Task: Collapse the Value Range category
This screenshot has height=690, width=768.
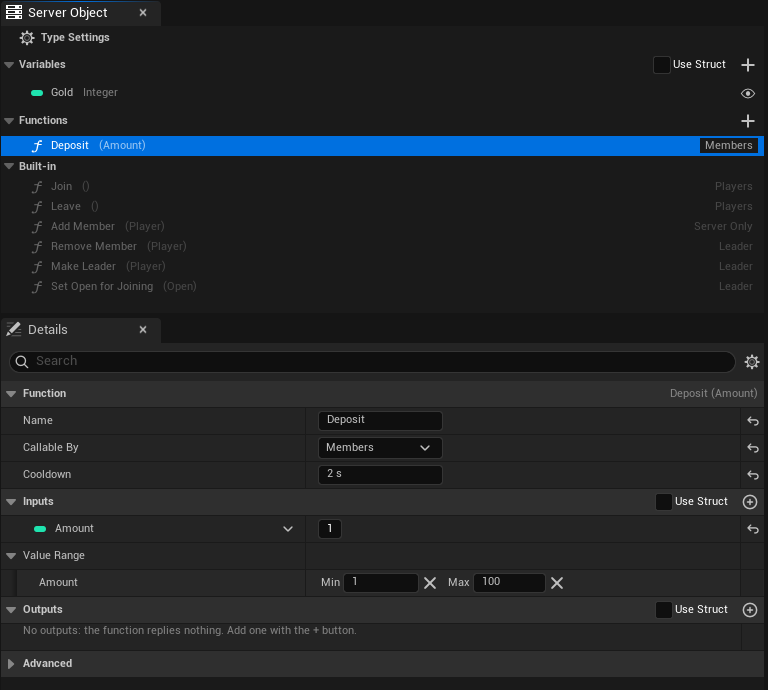Action: pos(11,556)
